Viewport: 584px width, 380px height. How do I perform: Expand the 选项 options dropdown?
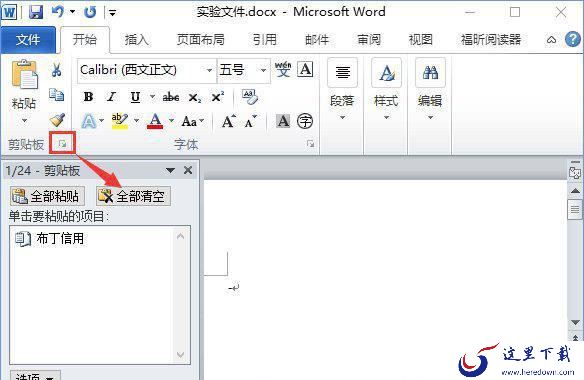click(35, 376)
